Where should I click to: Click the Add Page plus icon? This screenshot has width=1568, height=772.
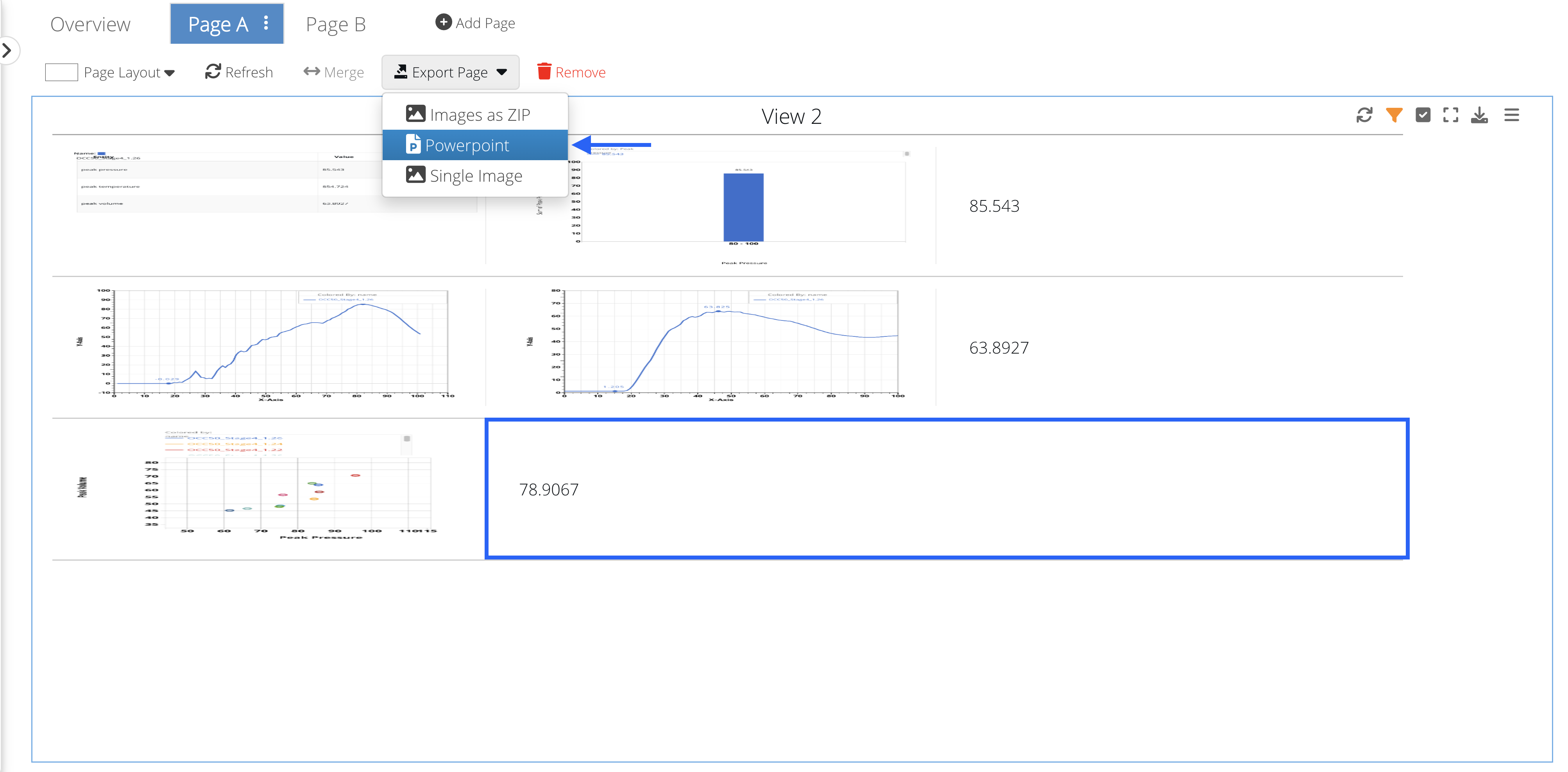pyautogui.click(x=444, y=23)
